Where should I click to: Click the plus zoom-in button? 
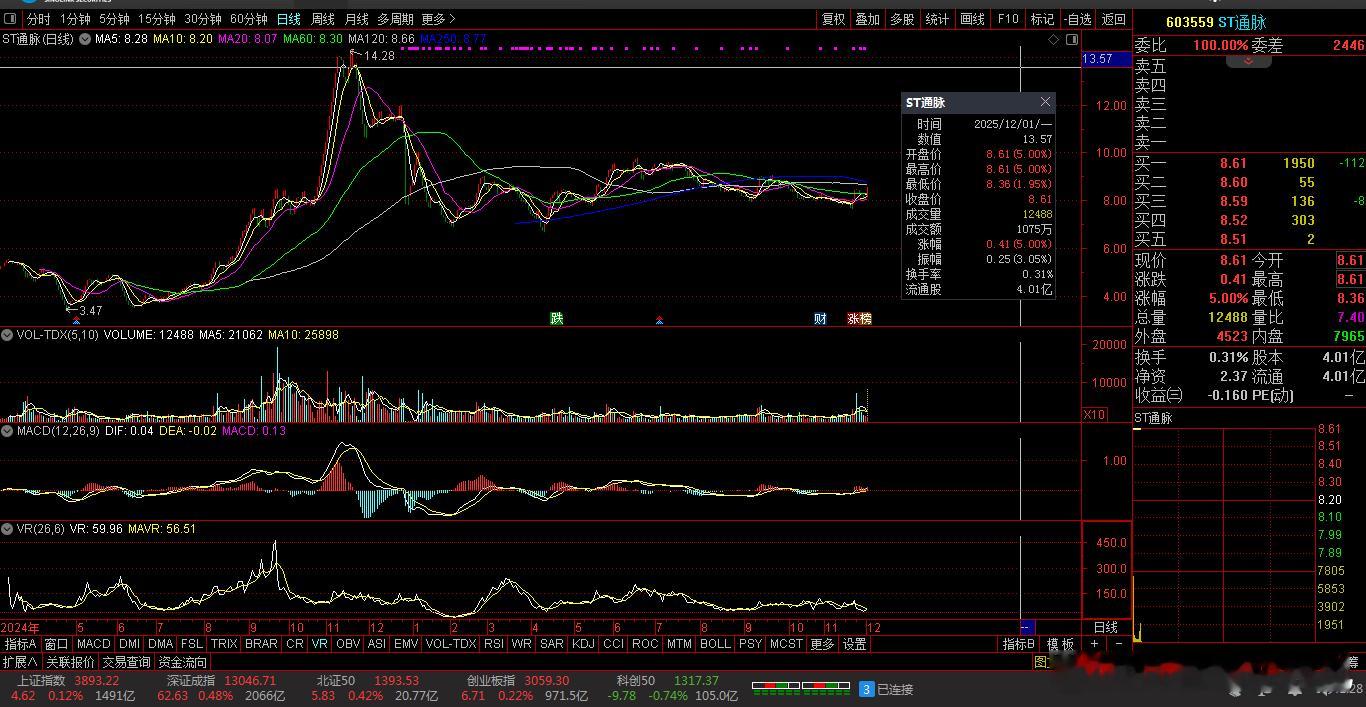pos(1095,644)
